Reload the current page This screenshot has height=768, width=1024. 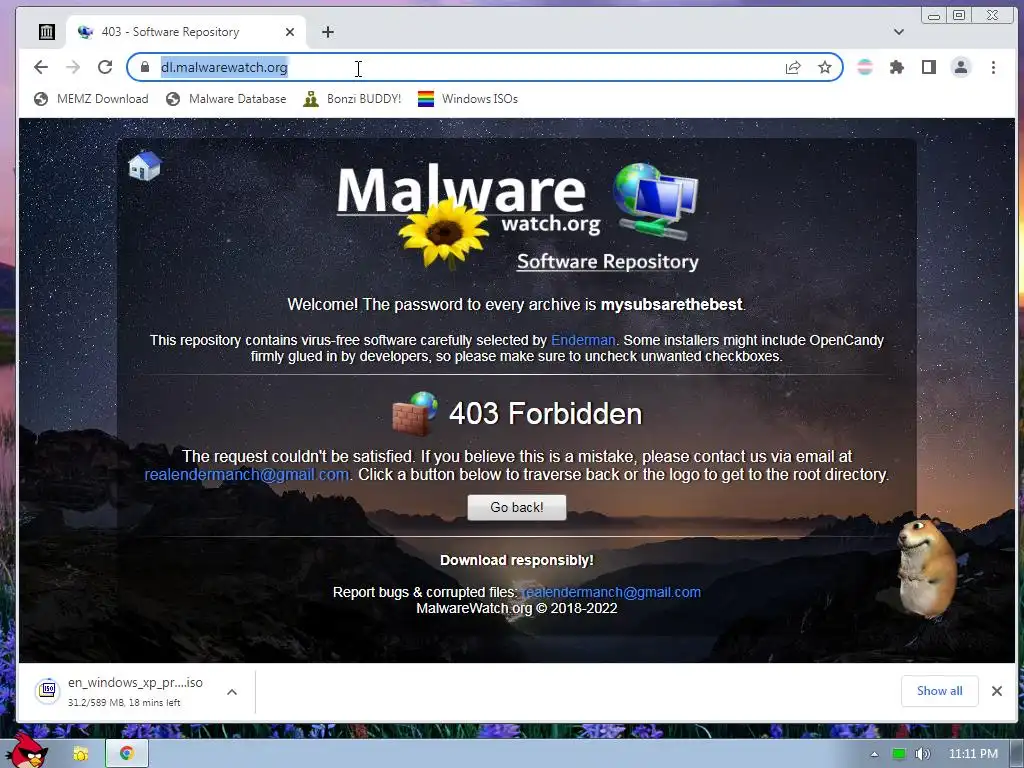(x=105, y=67)
